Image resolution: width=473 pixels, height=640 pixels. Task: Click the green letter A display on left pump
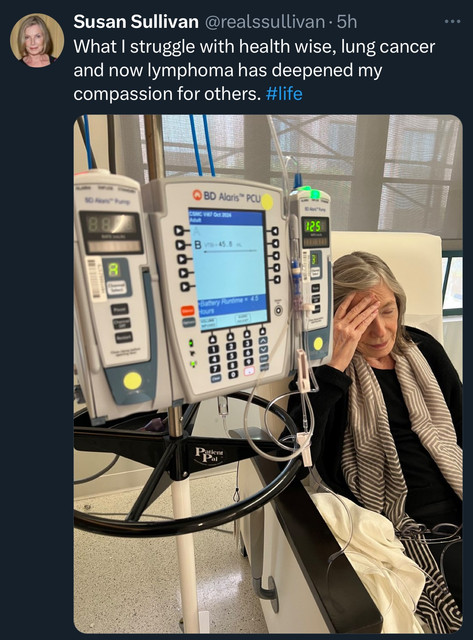pyautogui.click(x=114, y=270)
